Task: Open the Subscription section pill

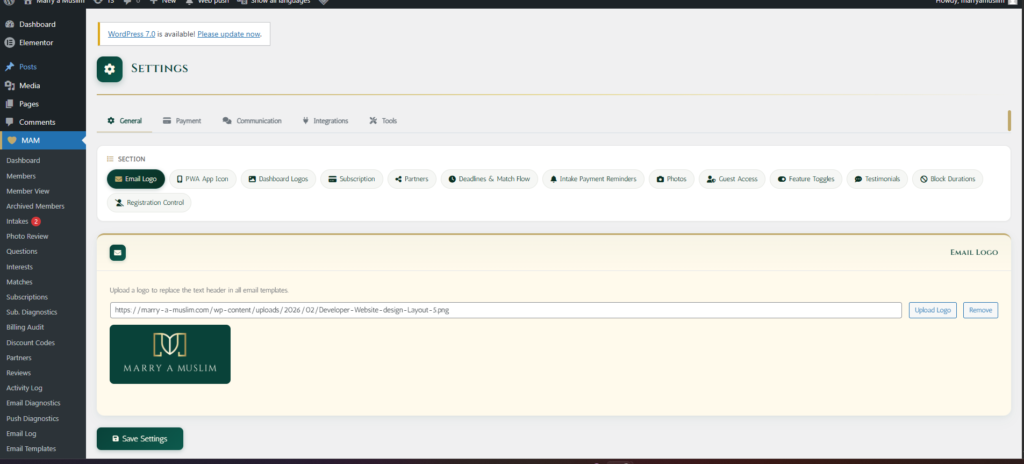Action: 351,179
